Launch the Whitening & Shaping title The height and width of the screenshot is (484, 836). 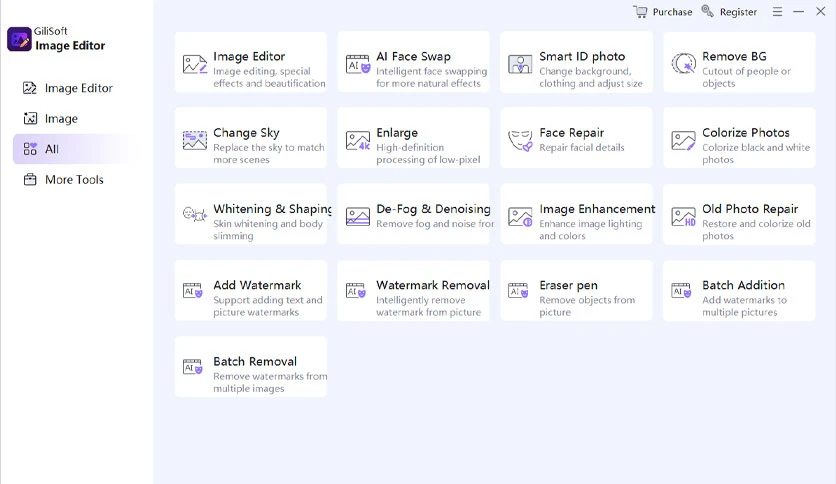click(272, 209)
